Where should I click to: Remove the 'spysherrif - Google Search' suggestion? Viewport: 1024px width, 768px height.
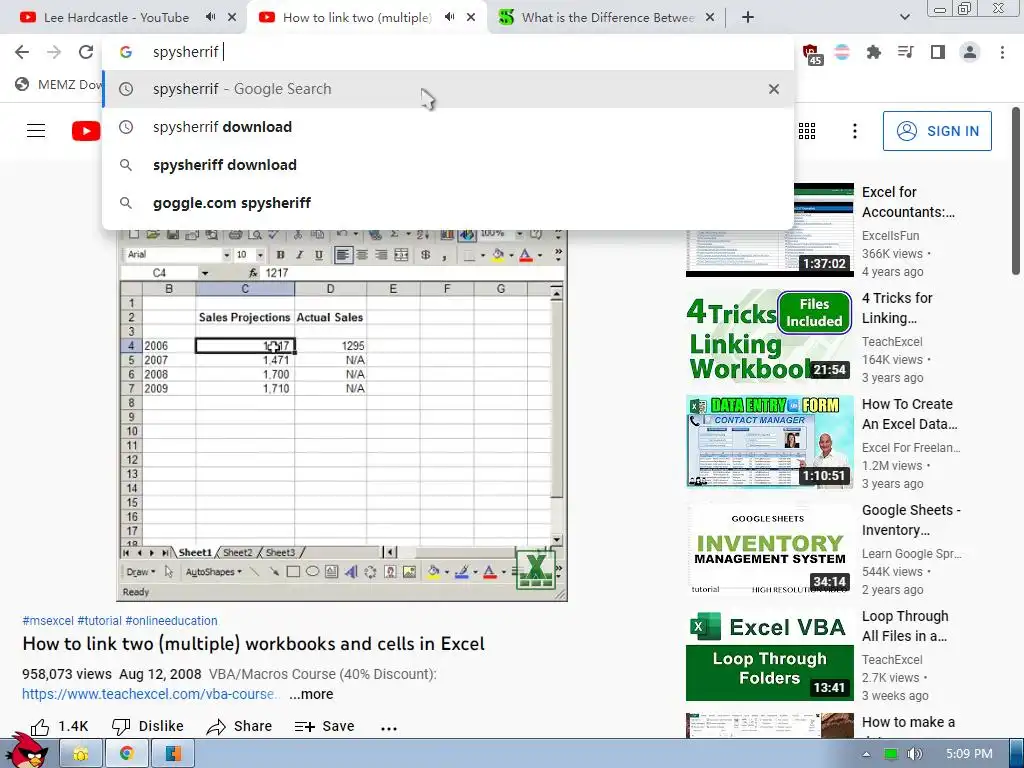click(x=774, y=89)
